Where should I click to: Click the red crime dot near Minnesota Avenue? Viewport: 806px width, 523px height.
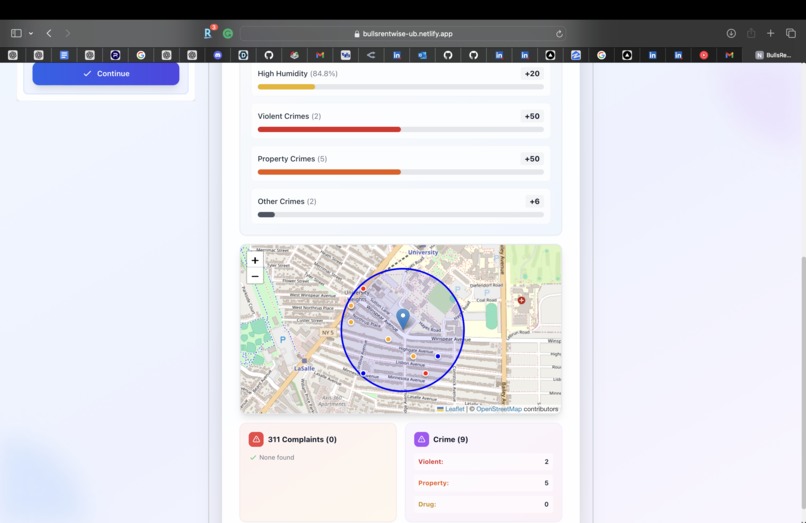click(x=425, y=373)
